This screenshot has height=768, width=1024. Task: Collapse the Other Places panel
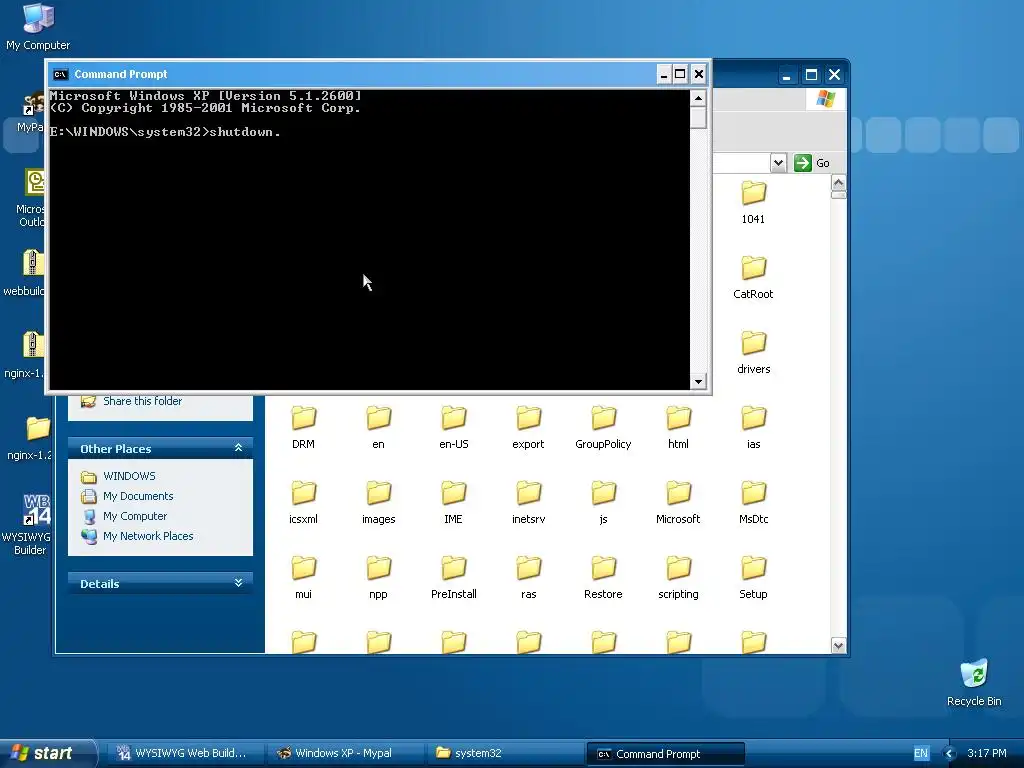point(238,448)
